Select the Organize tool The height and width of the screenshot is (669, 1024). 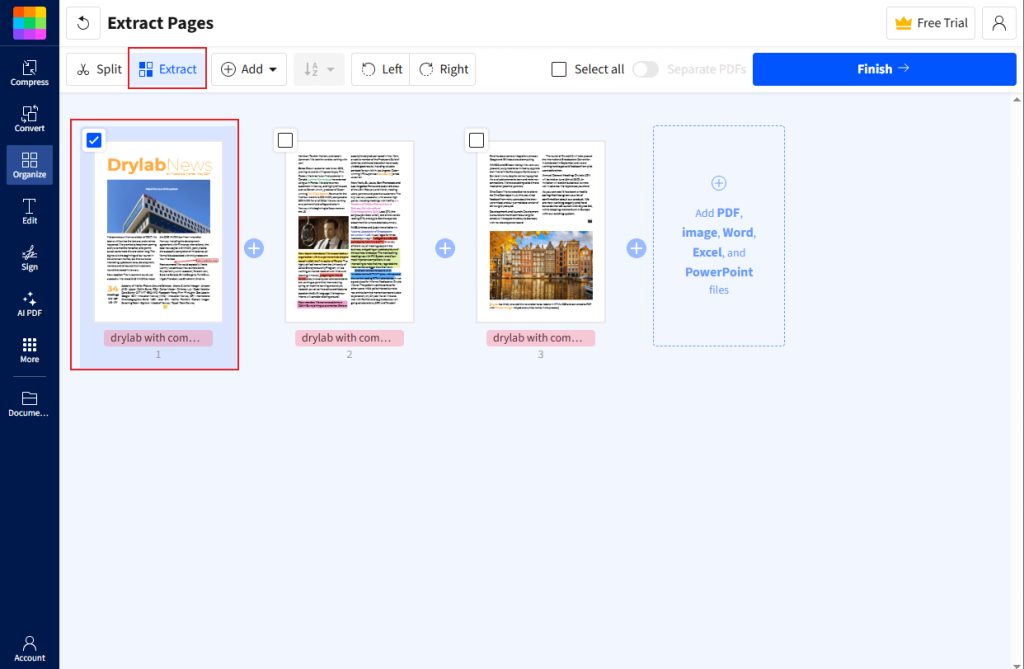point(29,166)
